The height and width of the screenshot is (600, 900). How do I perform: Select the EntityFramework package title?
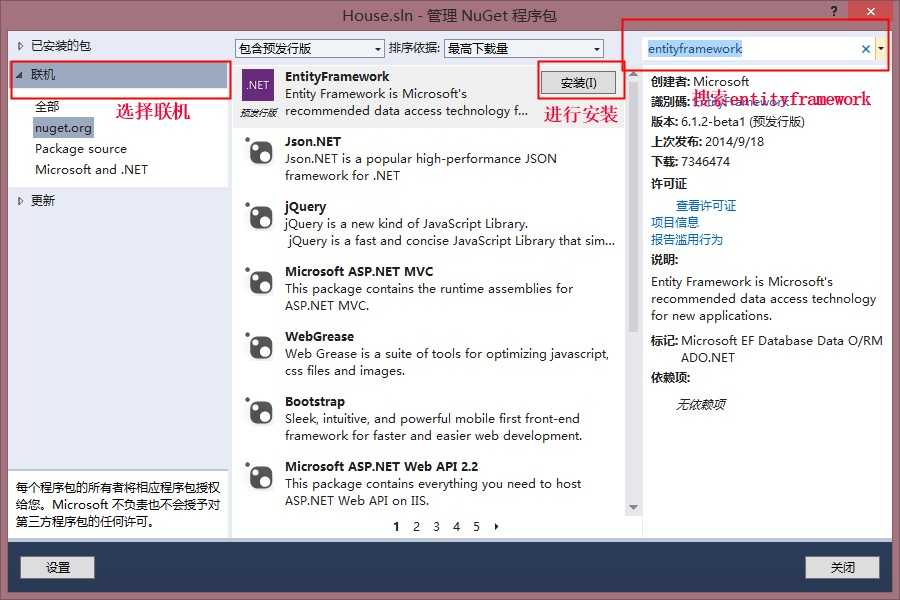point(337,76)
